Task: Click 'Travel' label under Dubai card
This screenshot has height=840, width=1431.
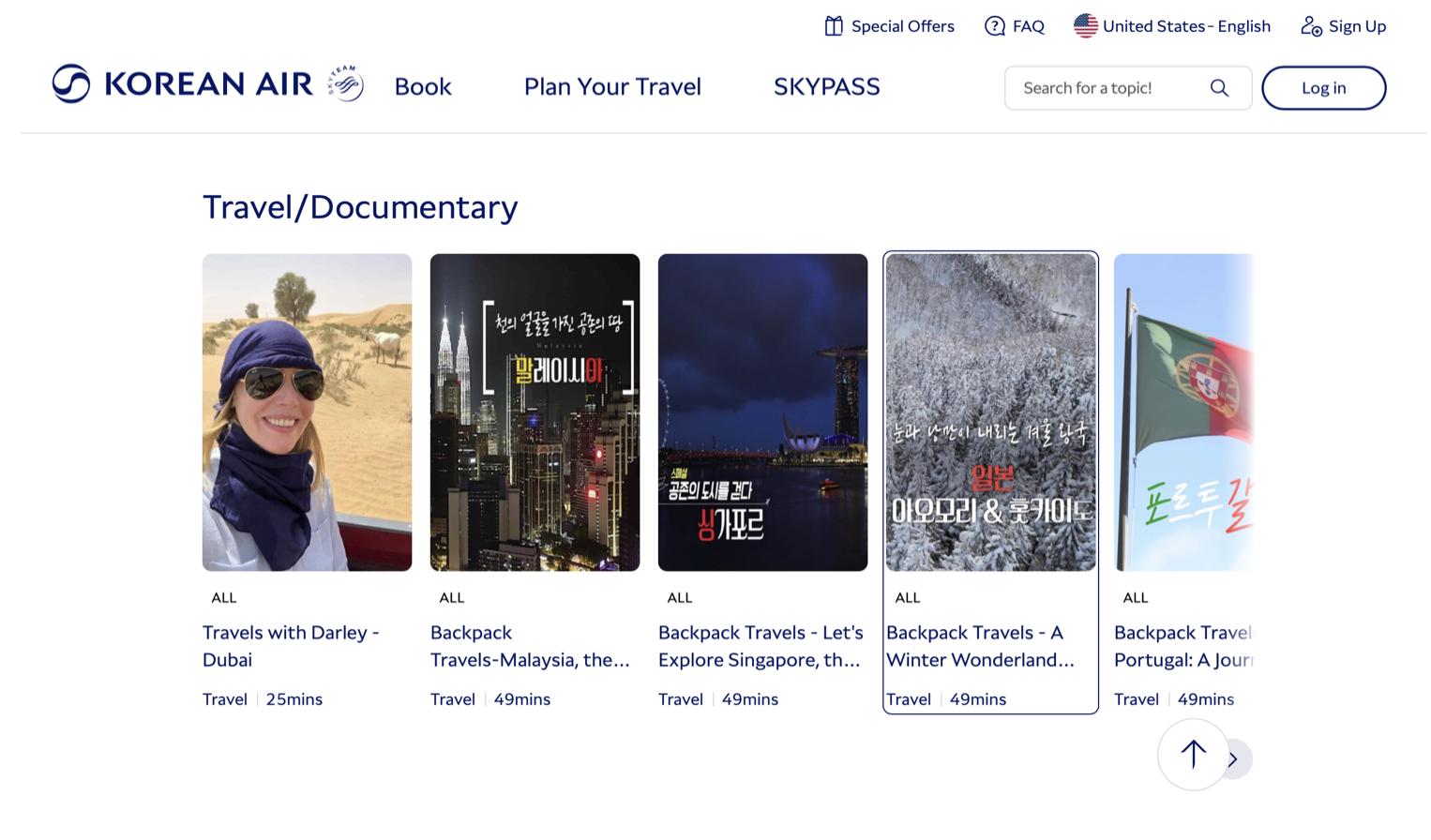Action: point(225,699)
